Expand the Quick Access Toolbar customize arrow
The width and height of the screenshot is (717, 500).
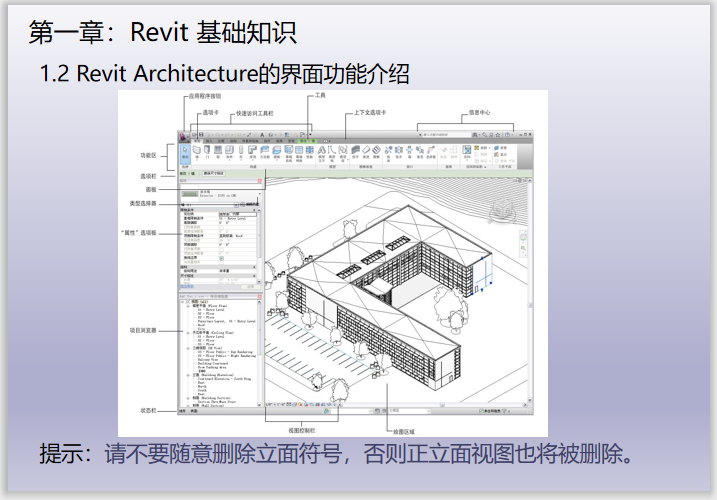[x=311, y=134]
